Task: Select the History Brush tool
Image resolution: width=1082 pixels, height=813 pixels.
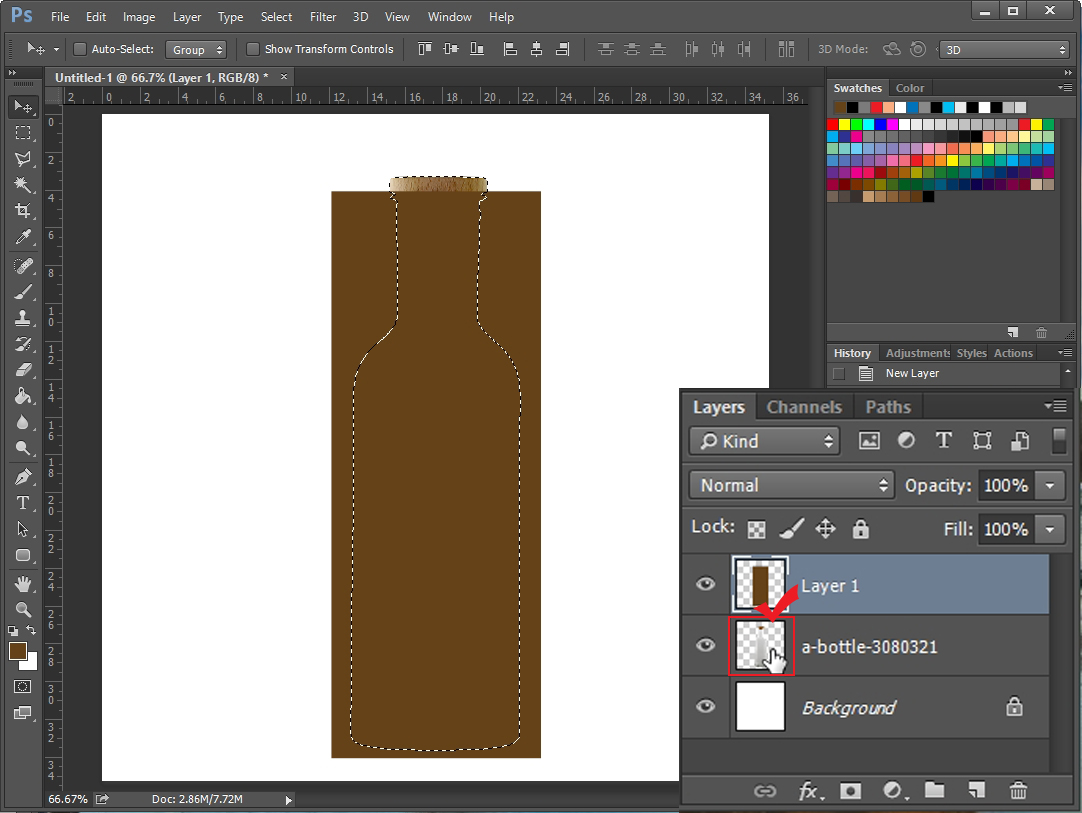Action: [x=23, y=344]
